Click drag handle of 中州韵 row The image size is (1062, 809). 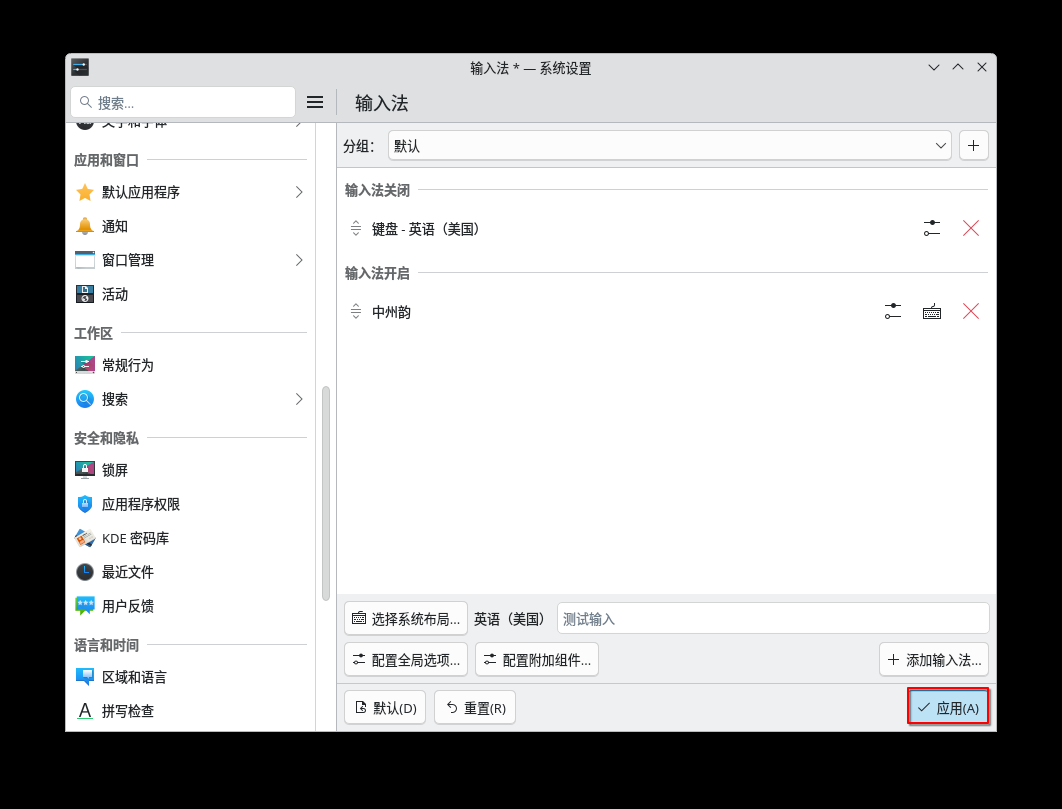(355, 311)
